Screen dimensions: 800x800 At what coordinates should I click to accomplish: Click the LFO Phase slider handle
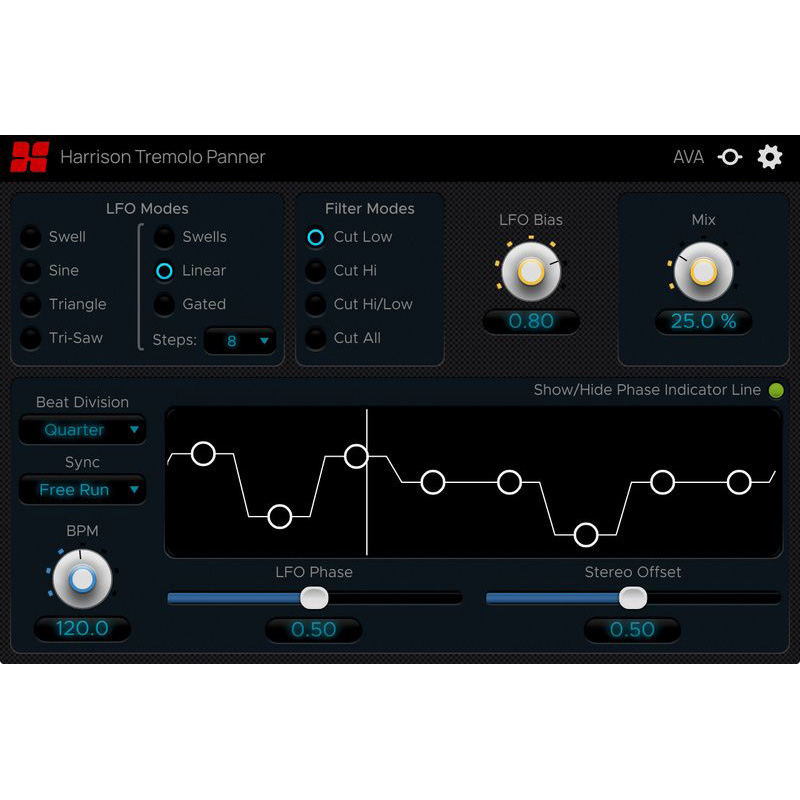coord(314,598)
